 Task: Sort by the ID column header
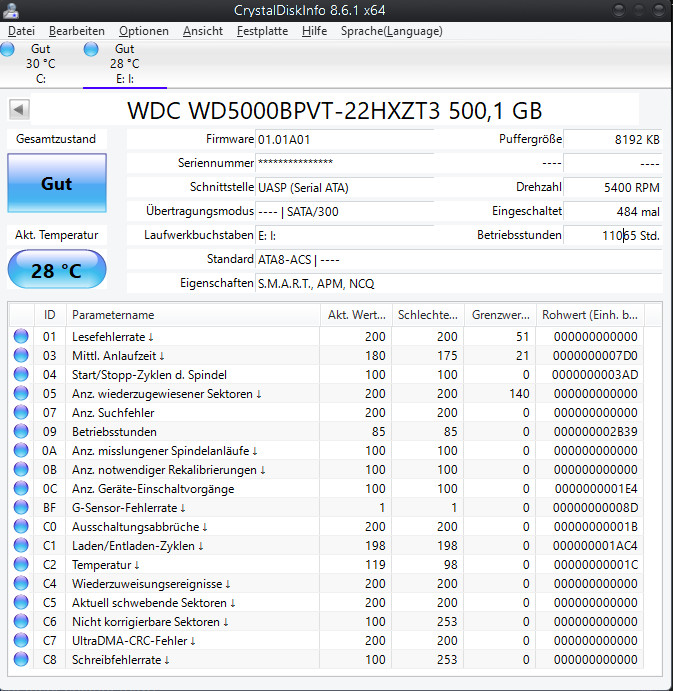coord(50,315)
